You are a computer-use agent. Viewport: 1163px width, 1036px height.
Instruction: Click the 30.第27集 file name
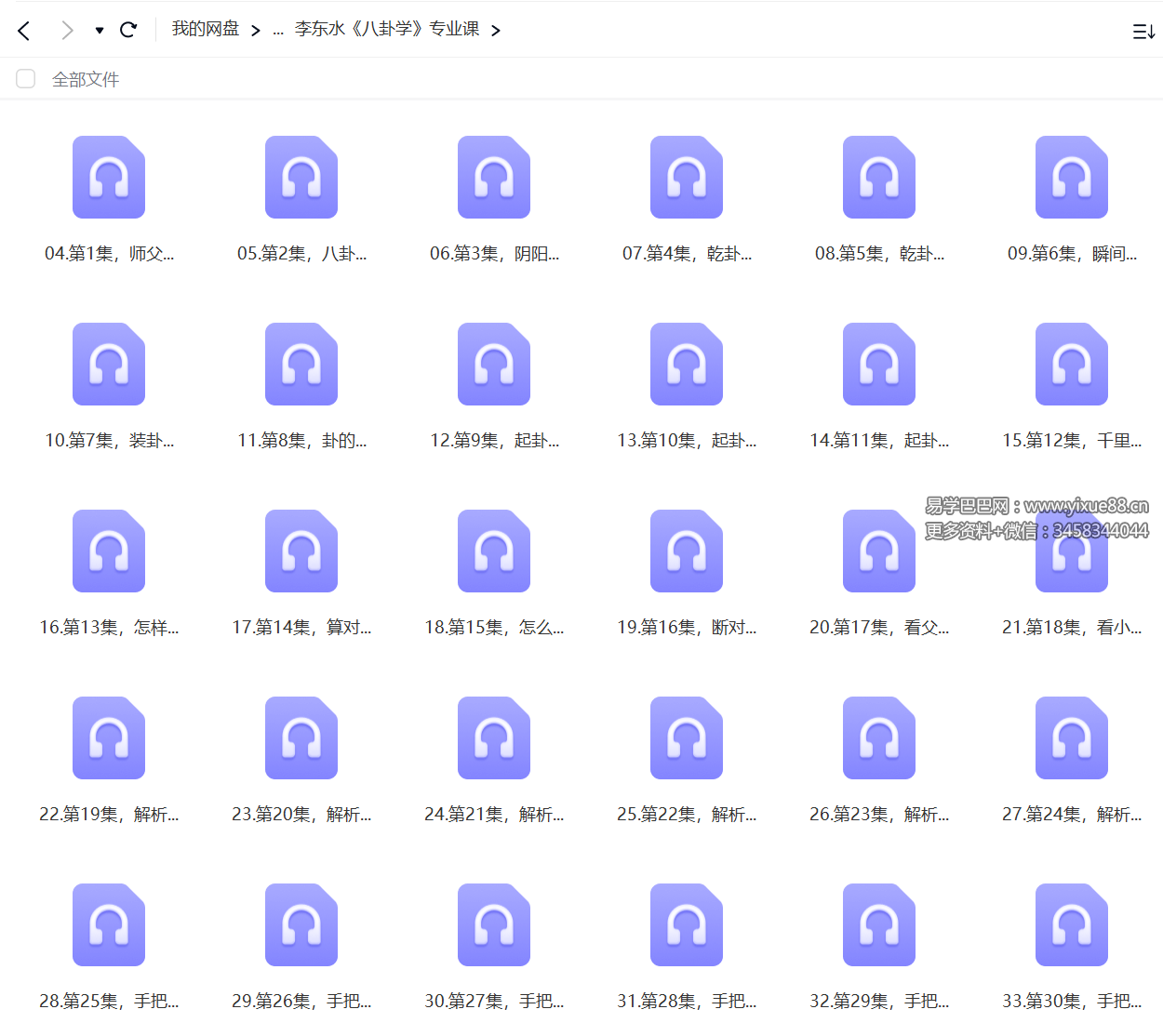494,1002
